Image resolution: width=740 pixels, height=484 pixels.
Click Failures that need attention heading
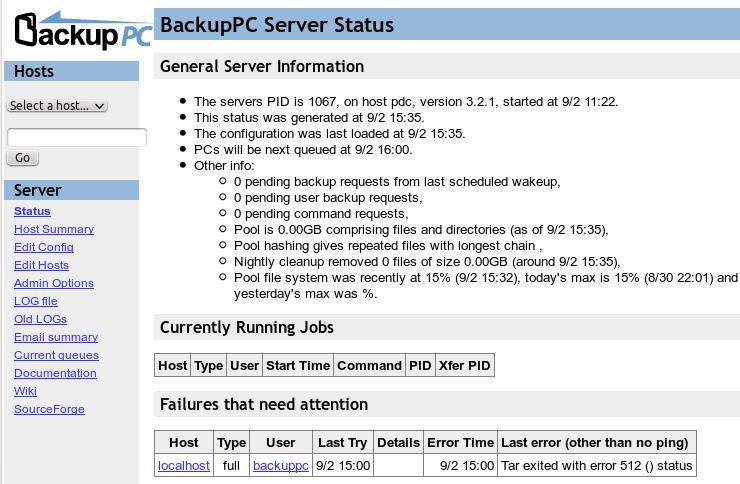click(x=264, y=404)
